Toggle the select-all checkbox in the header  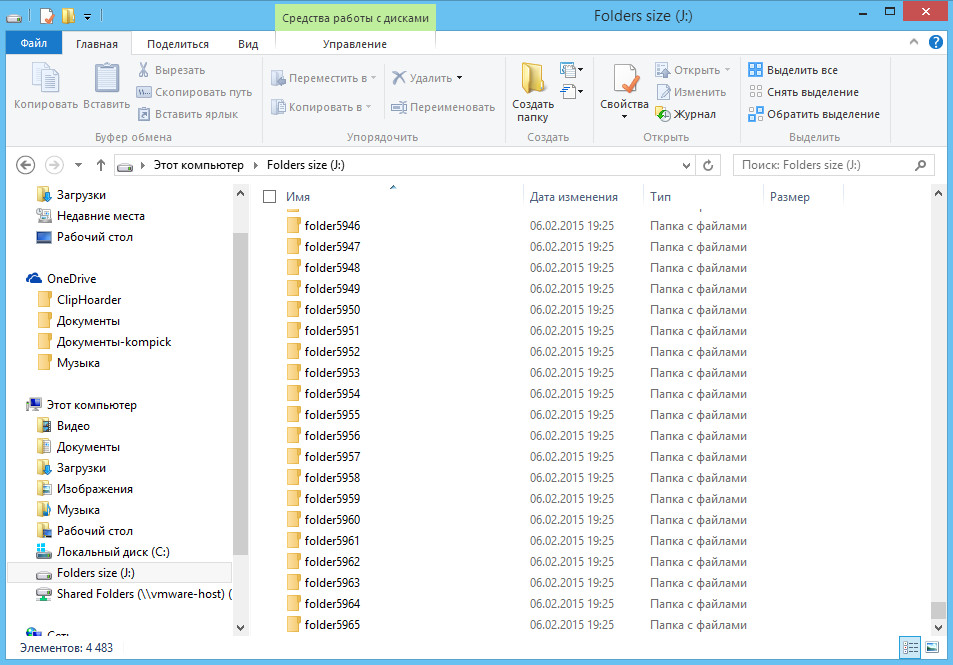269,197
